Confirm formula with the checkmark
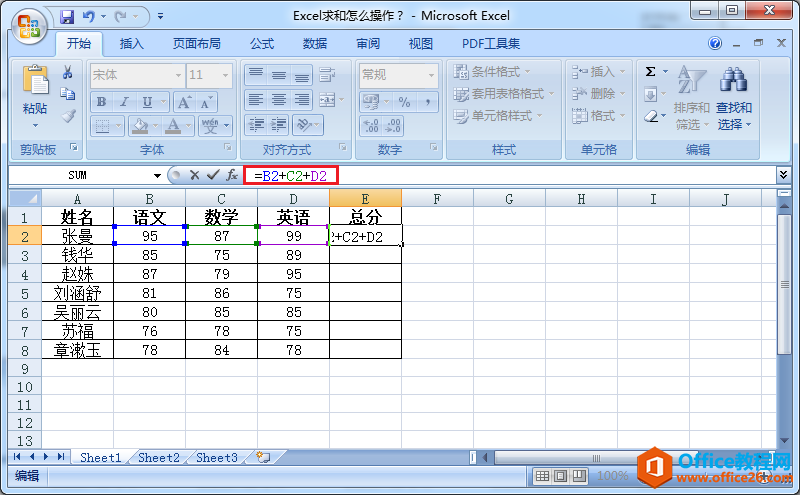Image resolution: width=800 pixels, height=495 pixels. [213, 175]
